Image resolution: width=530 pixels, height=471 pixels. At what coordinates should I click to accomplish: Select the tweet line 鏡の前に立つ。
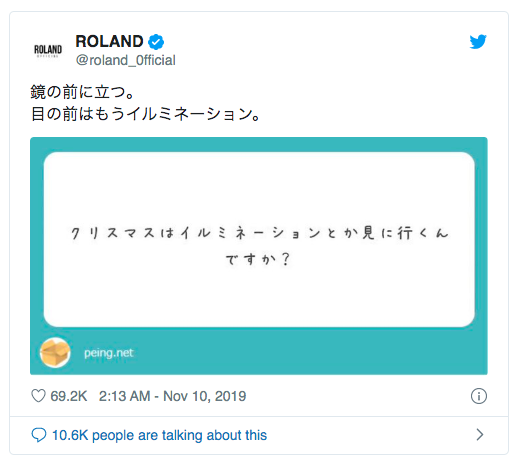coord(82,92)
